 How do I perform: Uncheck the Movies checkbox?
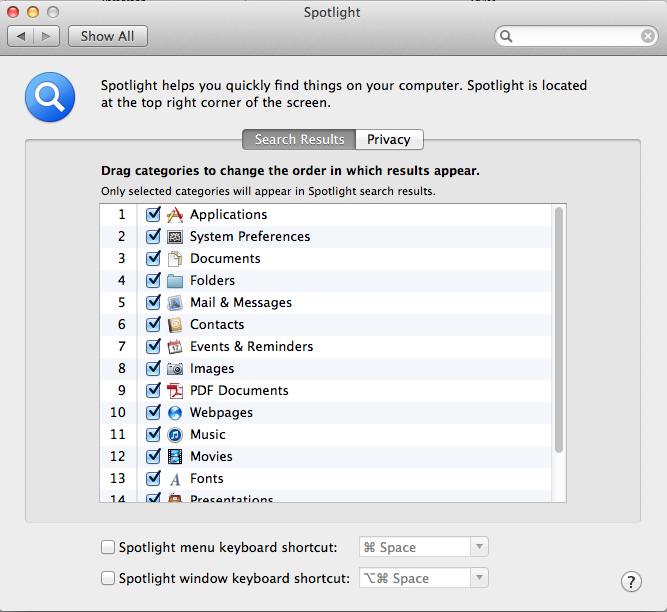pos(153,456)
